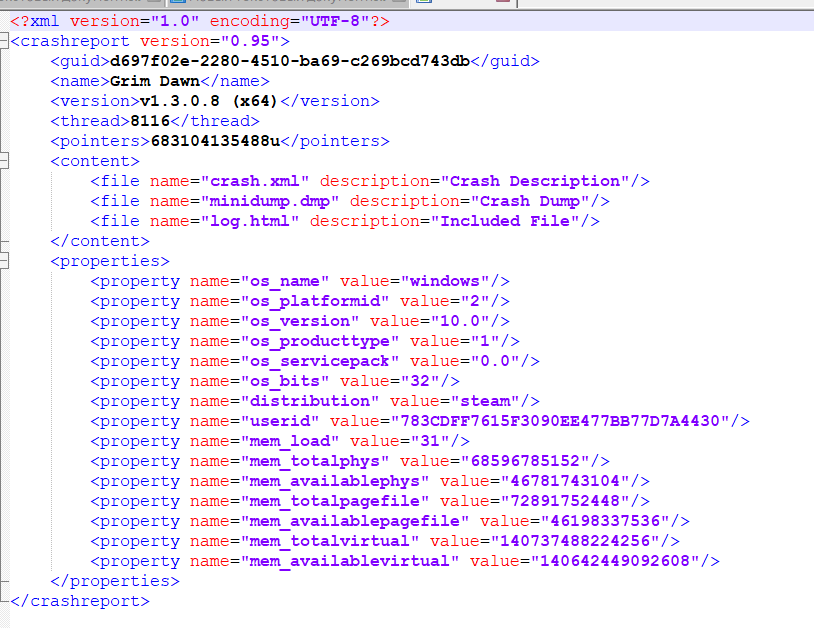Click the guid value d697f02e-2280-4510-ba69-c269bcd743db
The image size is (814, 628).
(x=290, y=61)
